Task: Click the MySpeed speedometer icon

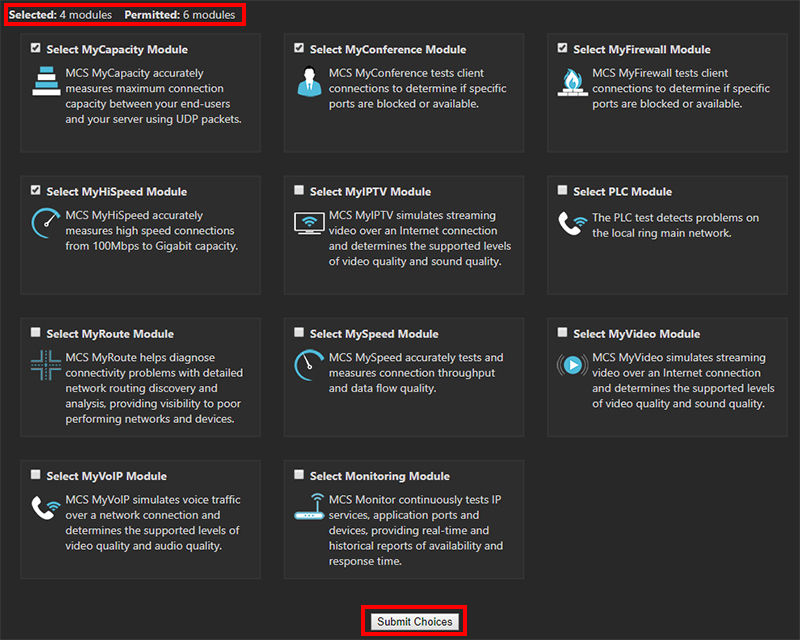Action: pos(308,364)
